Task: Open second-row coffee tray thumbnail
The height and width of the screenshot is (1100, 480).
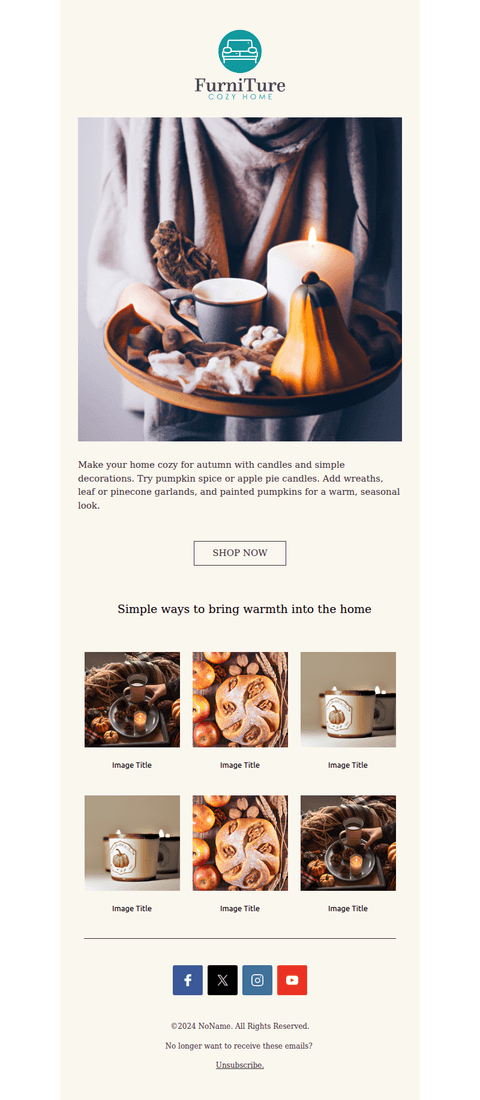Action: point(348,843)
